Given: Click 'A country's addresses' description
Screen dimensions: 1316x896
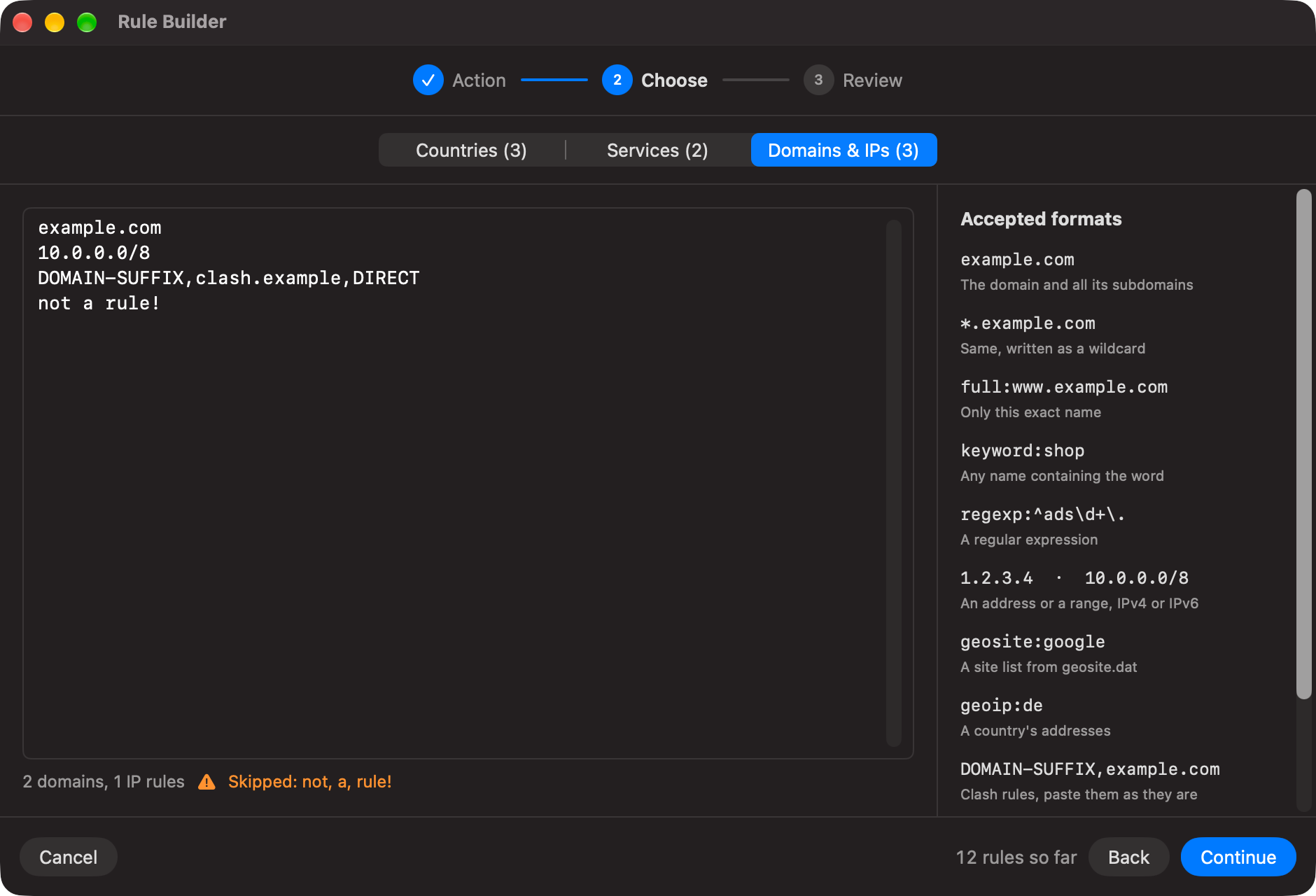Looking at the screenshot, I should pyautogui.click(x=1035, y=731).
